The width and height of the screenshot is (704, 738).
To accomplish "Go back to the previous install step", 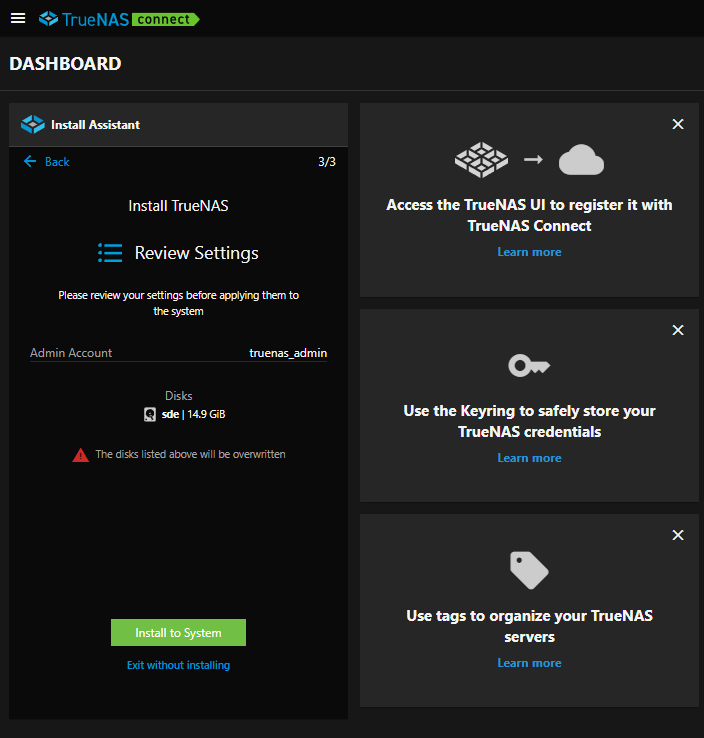I will 47,162.
